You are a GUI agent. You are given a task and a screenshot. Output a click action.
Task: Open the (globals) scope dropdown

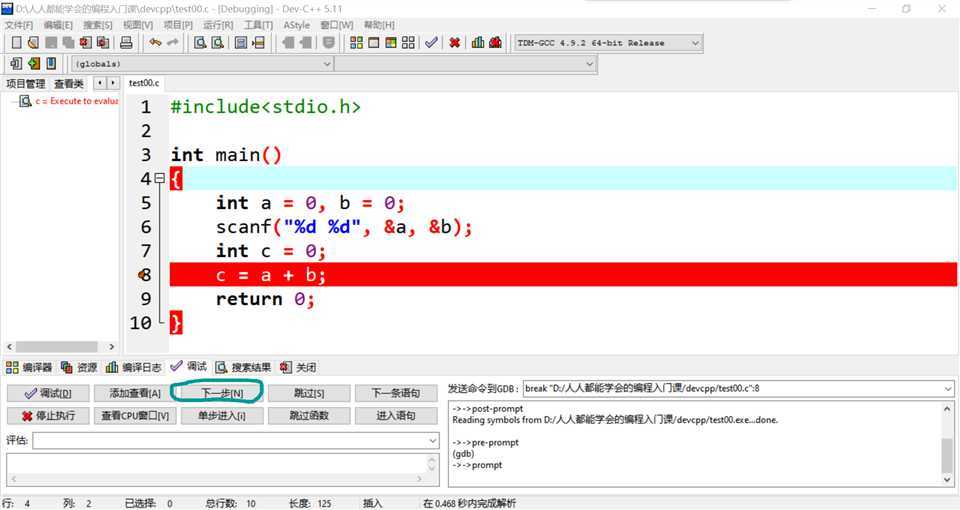point(327,64)
